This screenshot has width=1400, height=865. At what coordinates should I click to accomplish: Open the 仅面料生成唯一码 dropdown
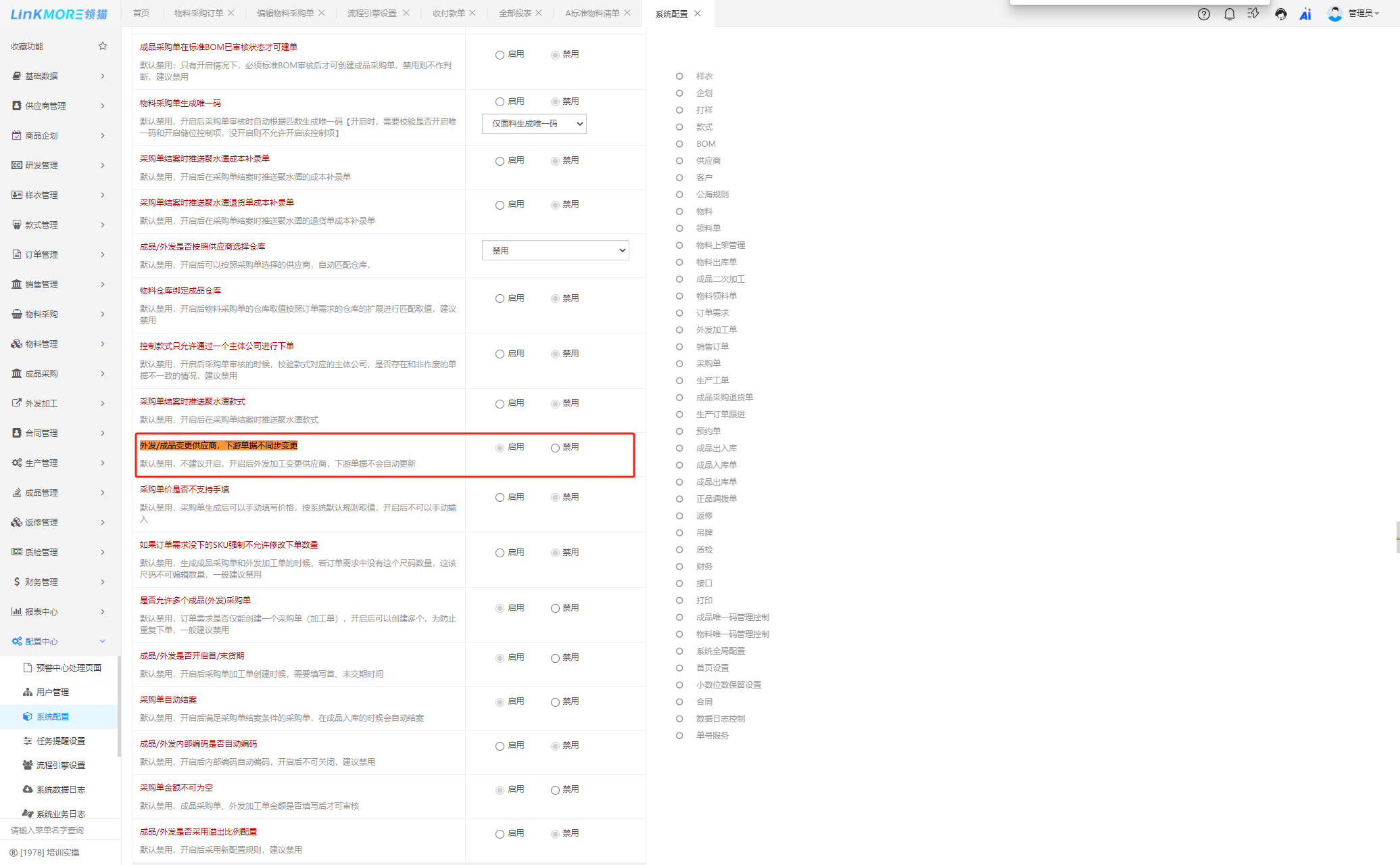pos(534,124)
